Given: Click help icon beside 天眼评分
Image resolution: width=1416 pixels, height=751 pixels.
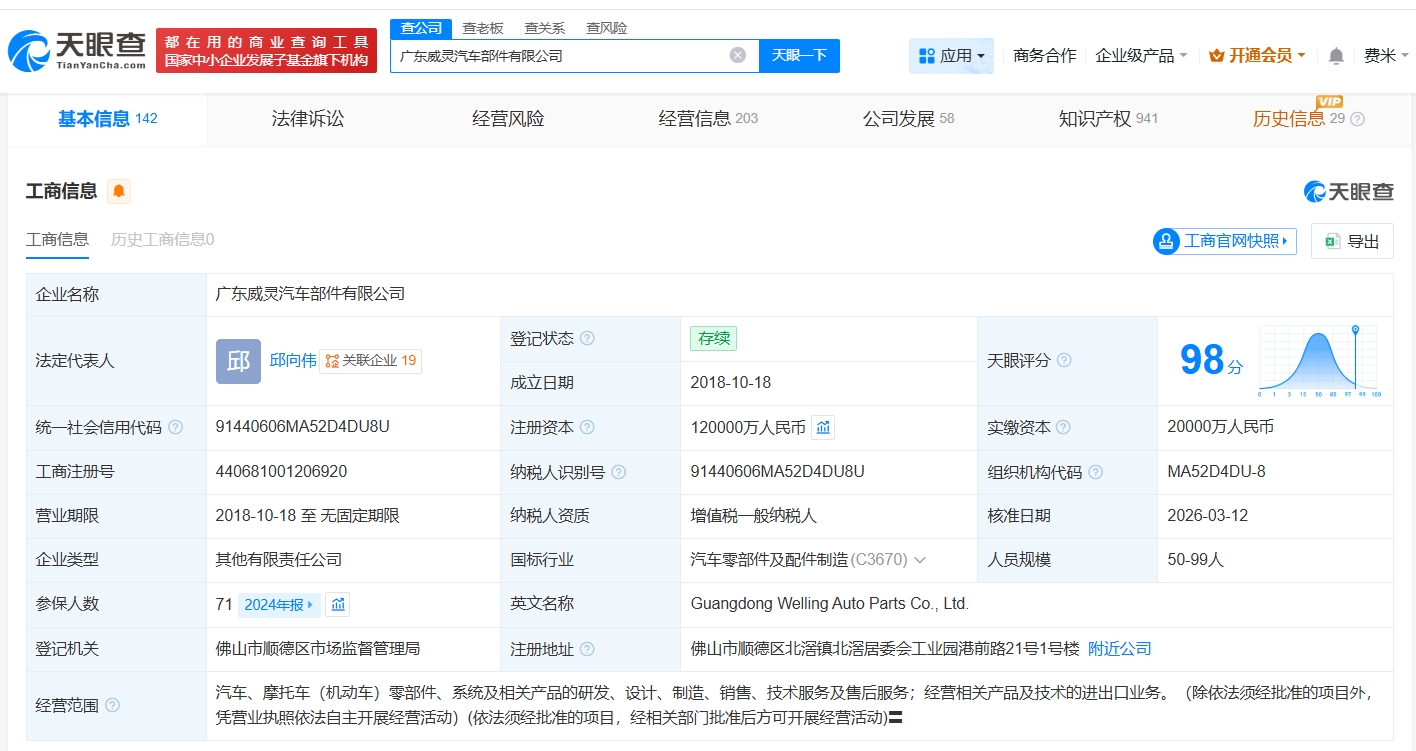Looking at the screenshot, I should 1064,360.
